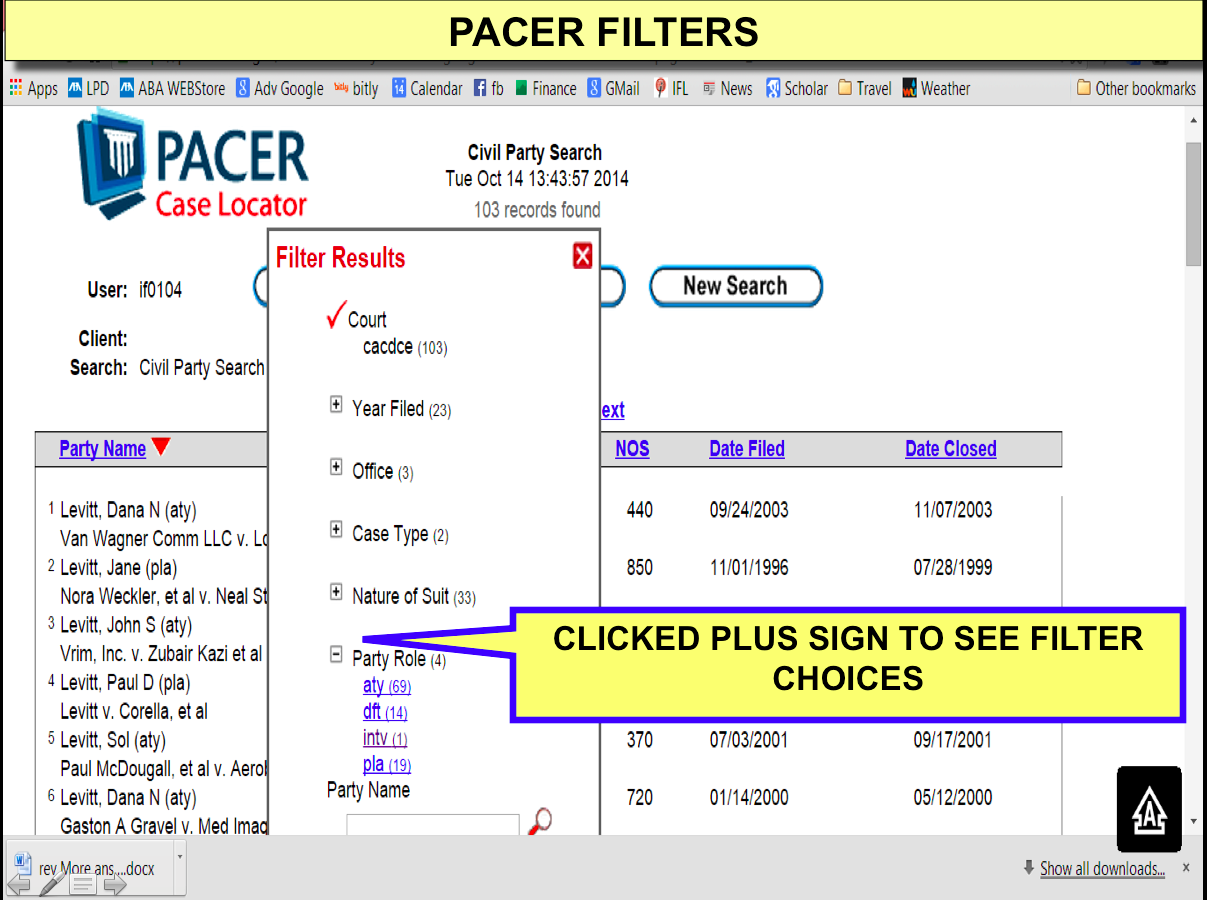The image size is (1207, 900).
Task: Click the vertical page scrollbar thumb
Action: coord(1194,203)
